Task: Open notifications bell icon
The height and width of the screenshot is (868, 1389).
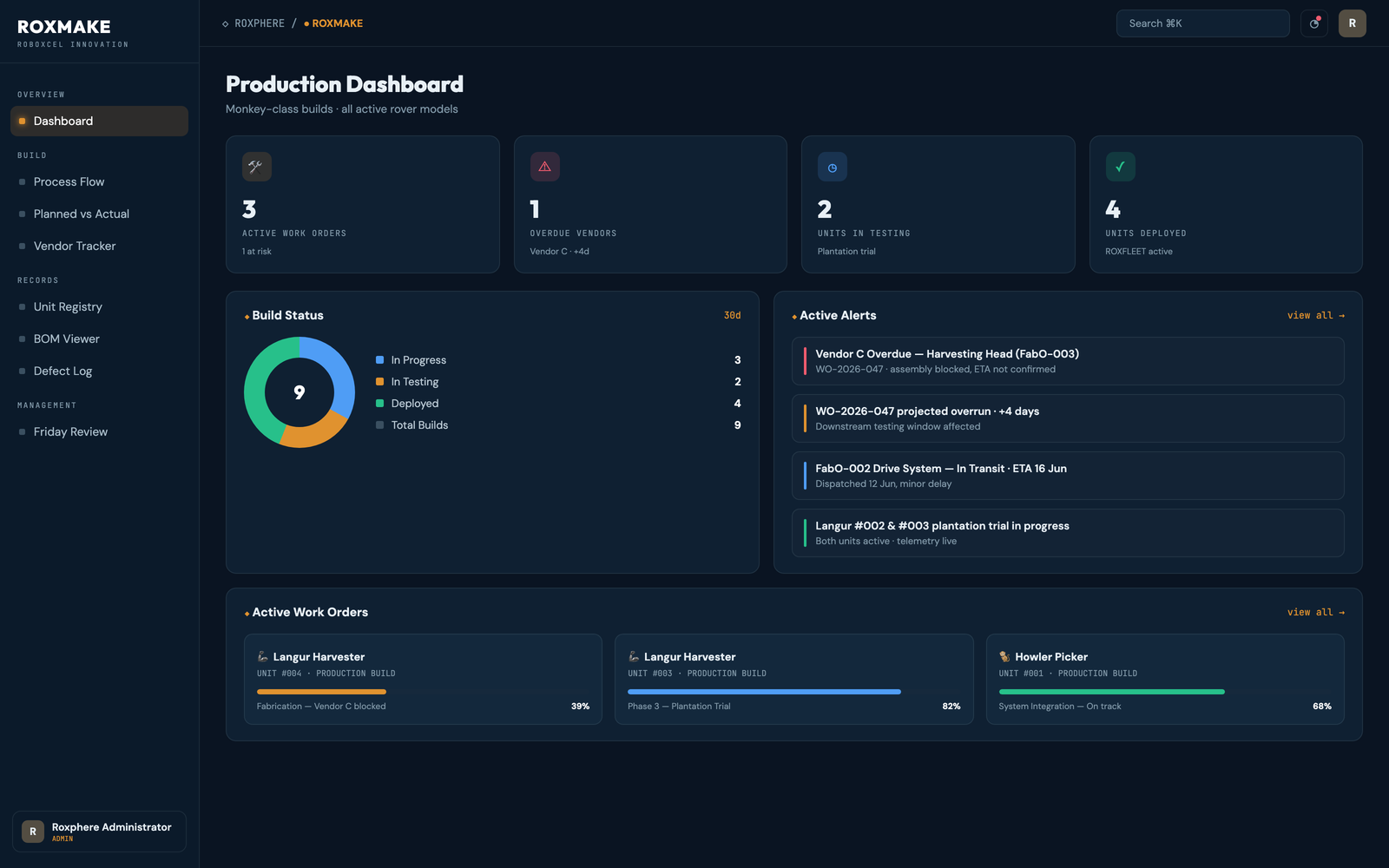Action: pos(1314,23)
